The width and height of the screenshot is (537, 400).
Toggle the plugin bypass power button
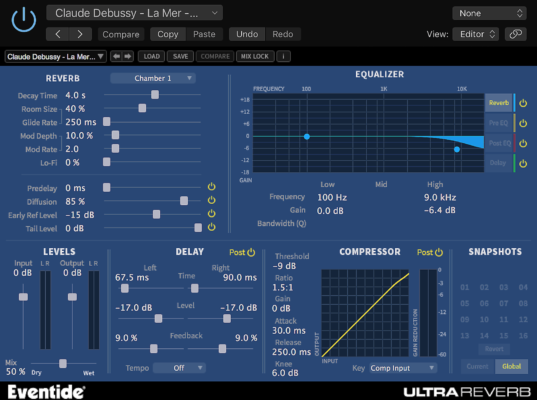tap(24, 20)
